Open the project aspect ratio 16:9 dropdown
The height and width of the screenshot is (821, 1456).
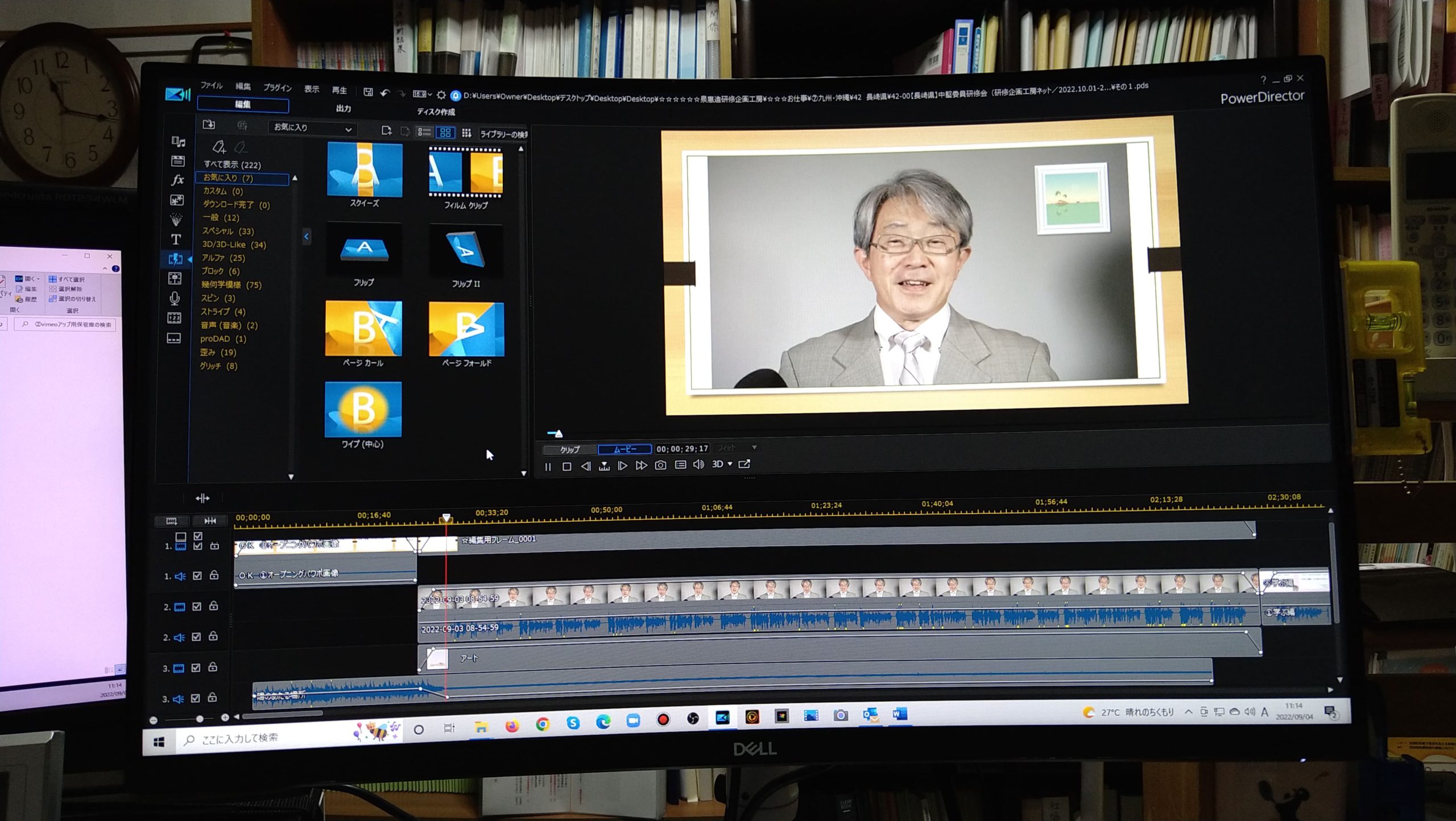422,94
